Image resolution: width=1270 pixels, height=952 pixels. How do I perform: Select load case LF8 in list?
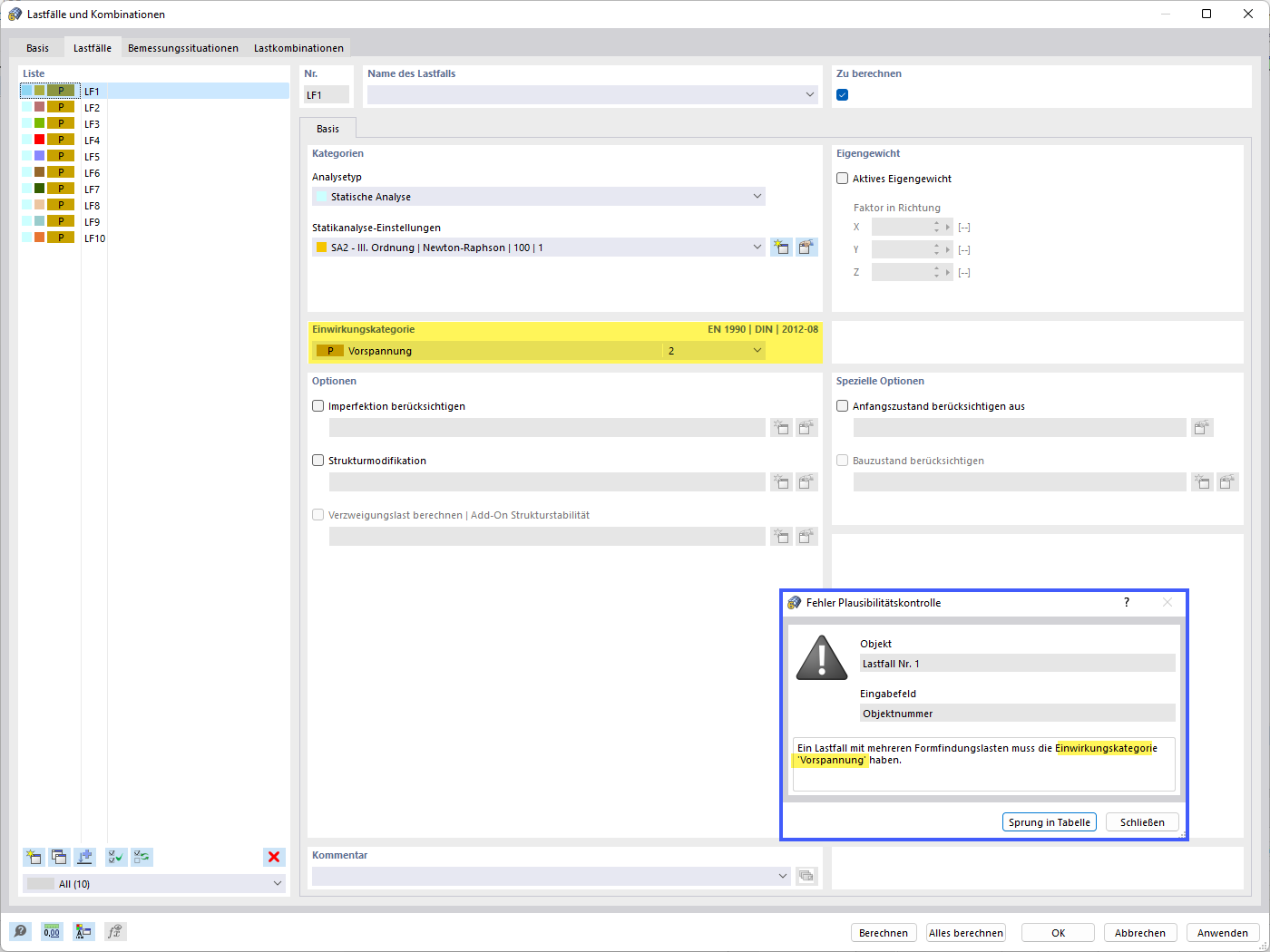click(x=154, y=205)
